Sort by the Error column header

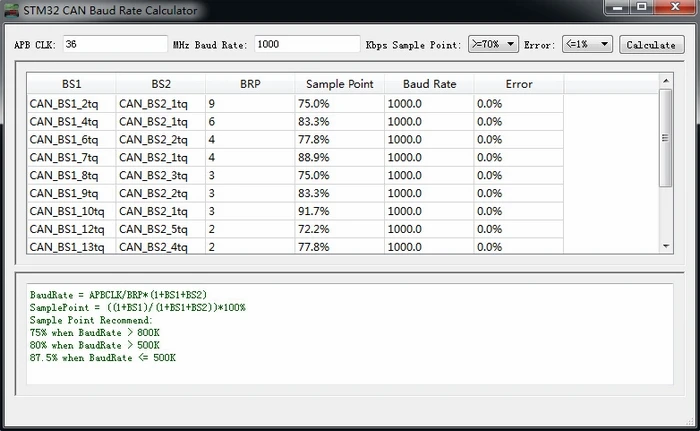click(x=519, y=84)
